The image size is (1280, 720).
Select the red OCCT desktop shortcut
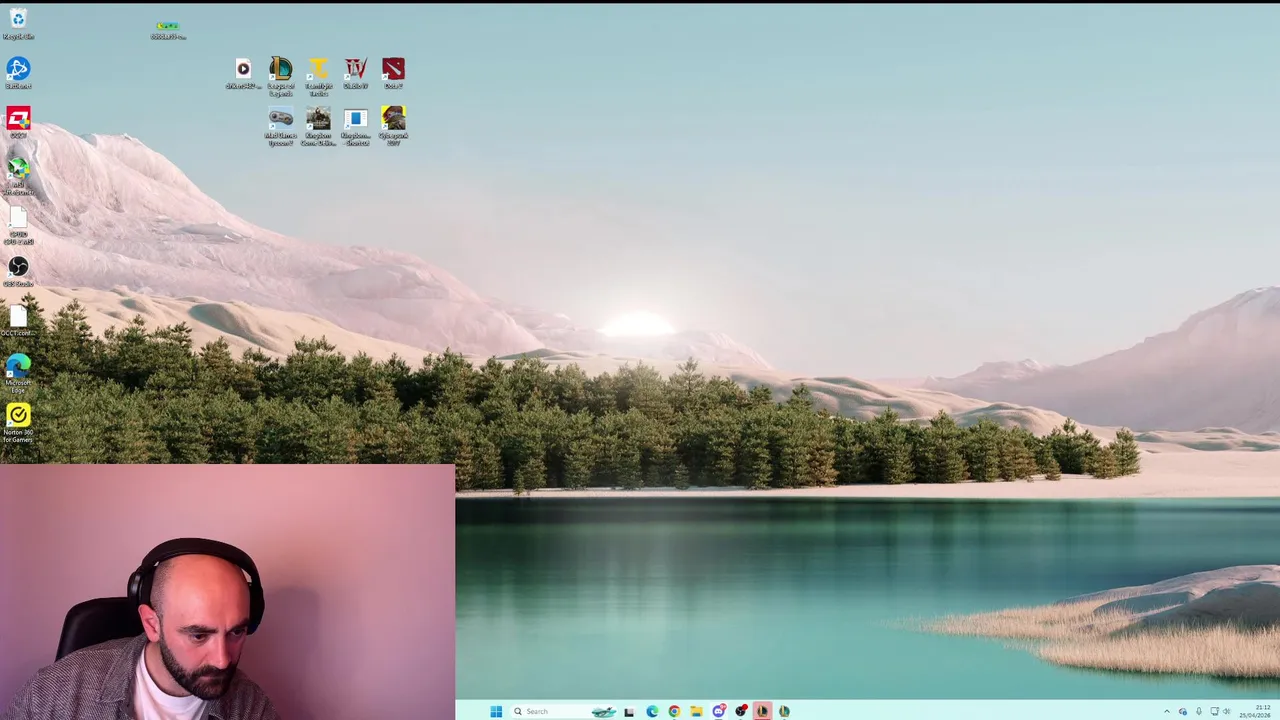click(18, 122)
